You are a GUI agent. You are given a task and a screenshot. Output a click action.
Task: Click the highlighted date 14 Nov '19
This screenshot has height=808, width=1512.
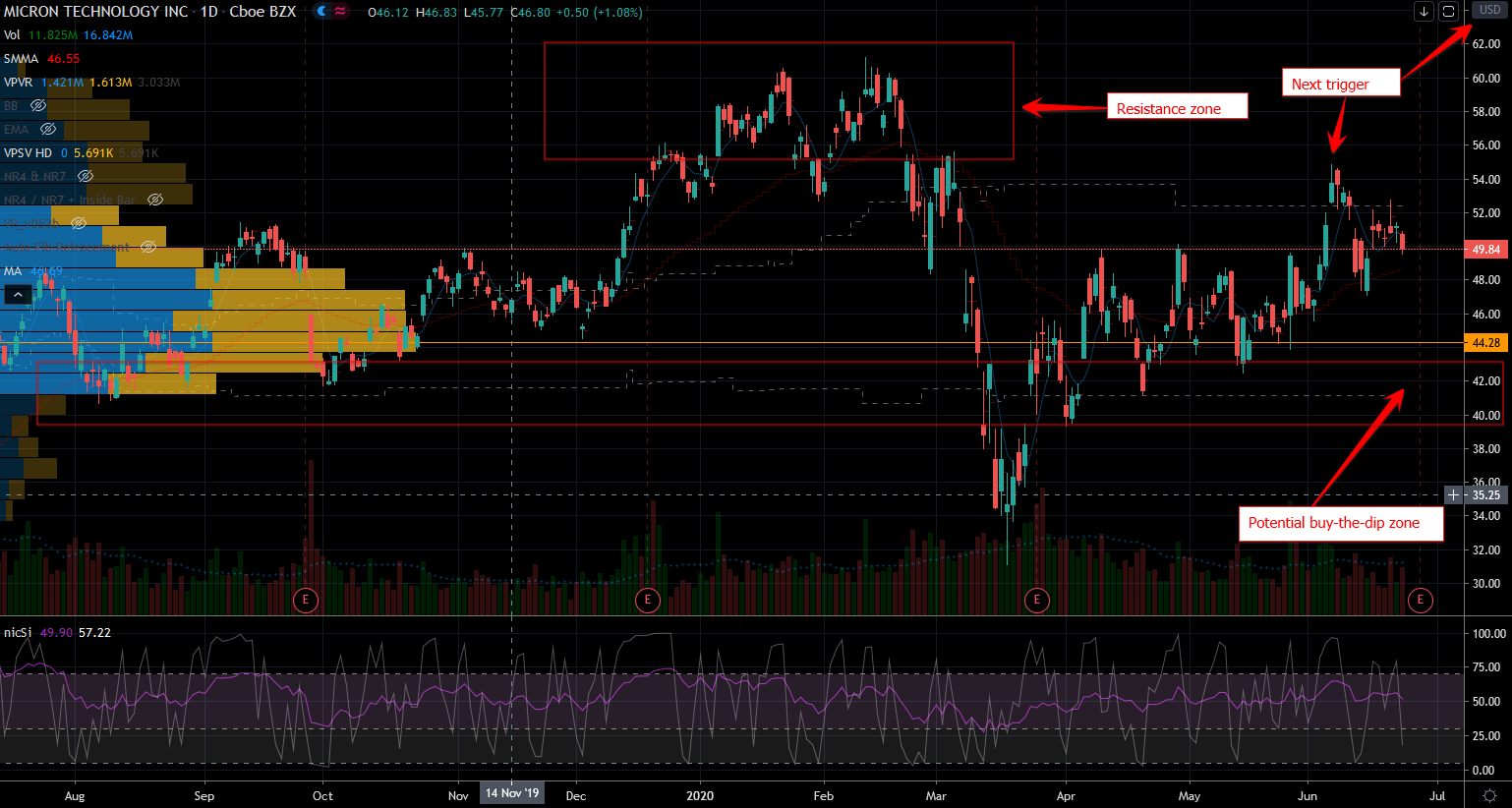[512, 793]
